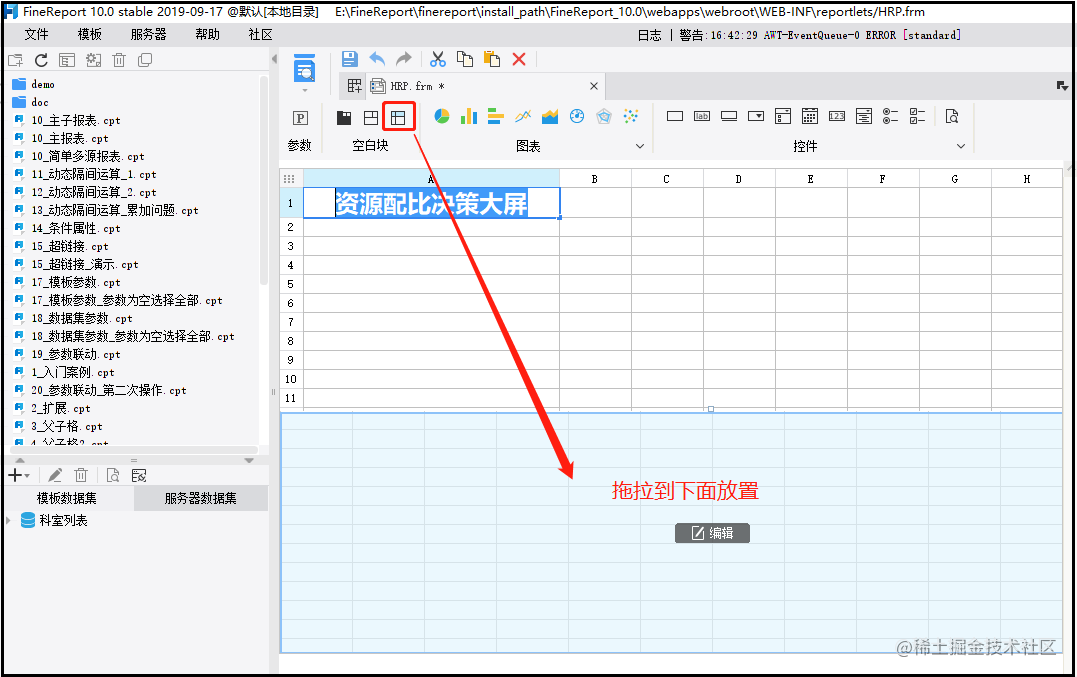This screenshot has height=677, width=1077.
Task: Click the up triangle on panel divider
Action: coord(20,460)
